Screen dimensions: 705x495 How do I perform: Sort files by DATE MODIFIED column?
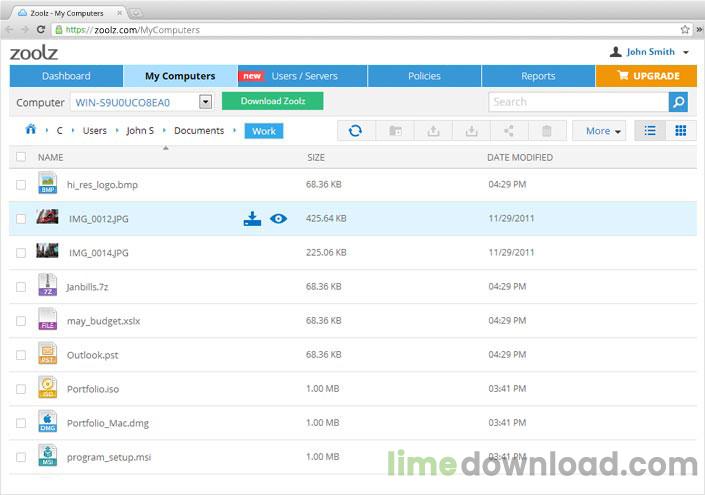[x=520, y=157]
